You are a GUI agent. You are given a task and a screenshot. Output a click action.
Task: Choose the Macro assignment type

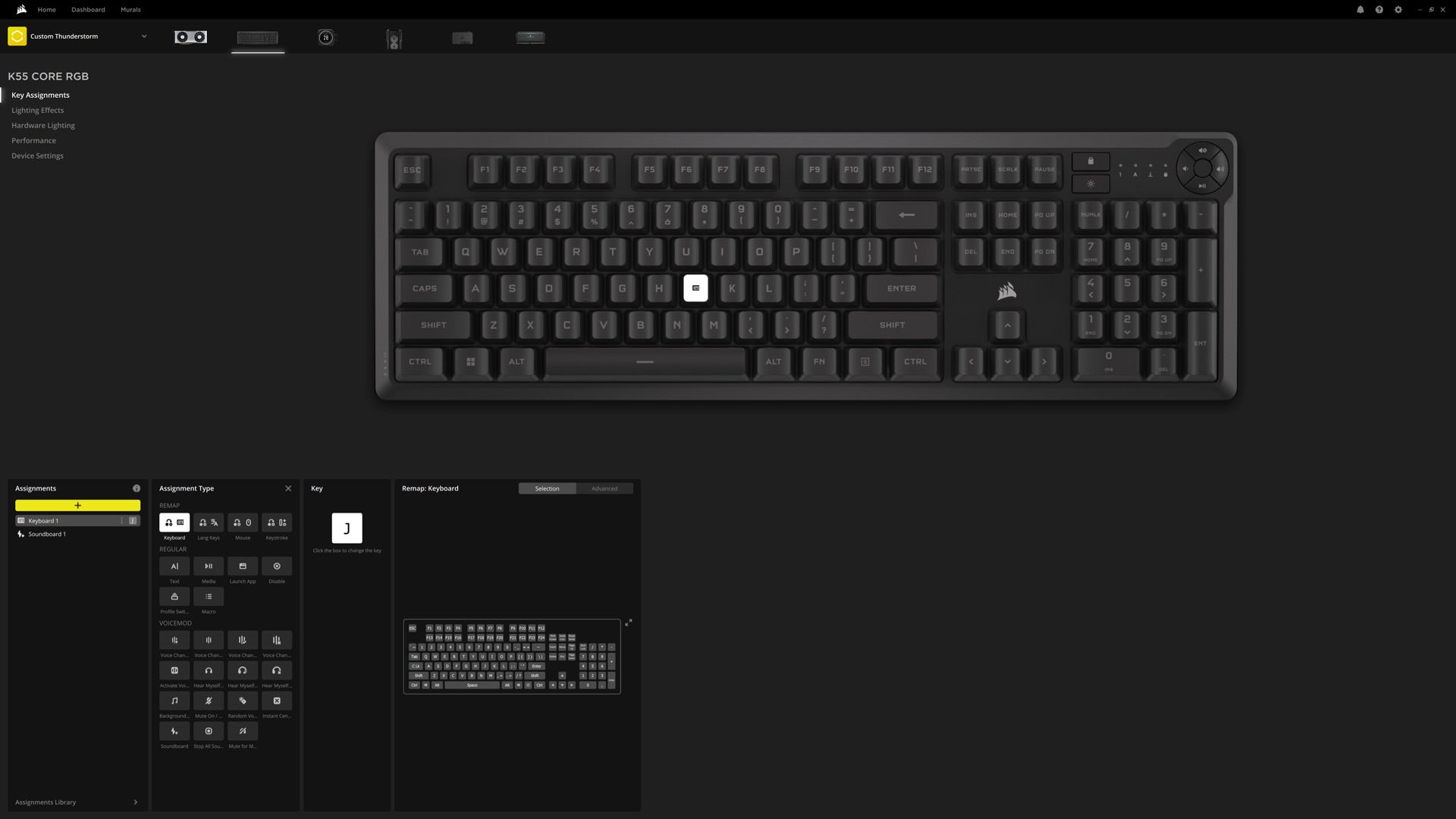[x=209, y=597]
